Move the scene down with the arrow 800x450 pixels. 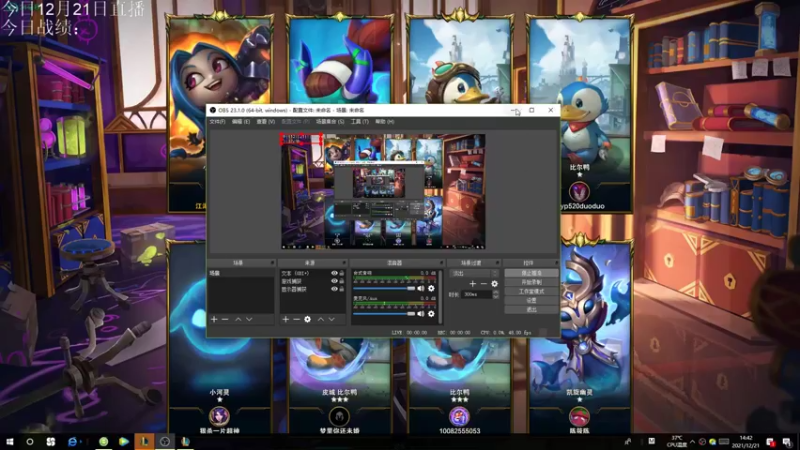pos(249,319)
